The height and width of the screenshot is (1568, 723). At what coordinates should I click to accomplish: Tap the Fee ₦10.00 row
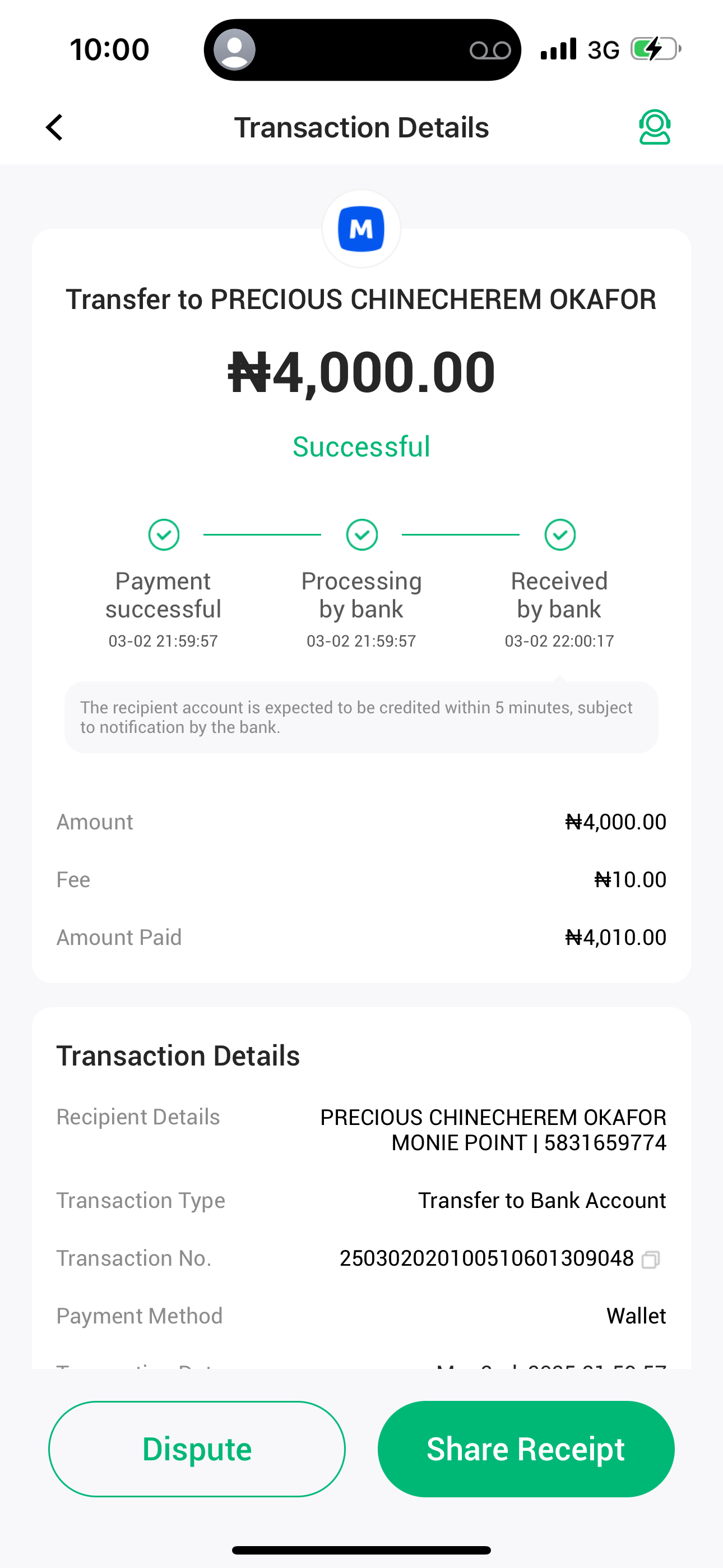click(361, 879)
